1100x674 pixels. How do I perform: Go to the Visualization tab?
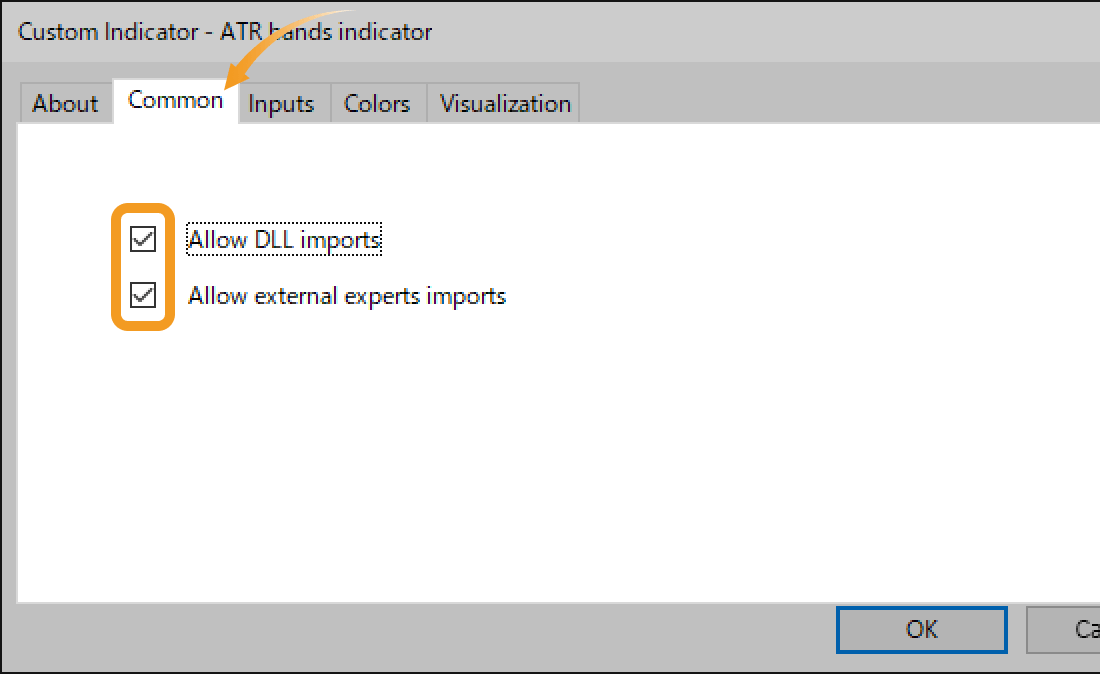505,104
